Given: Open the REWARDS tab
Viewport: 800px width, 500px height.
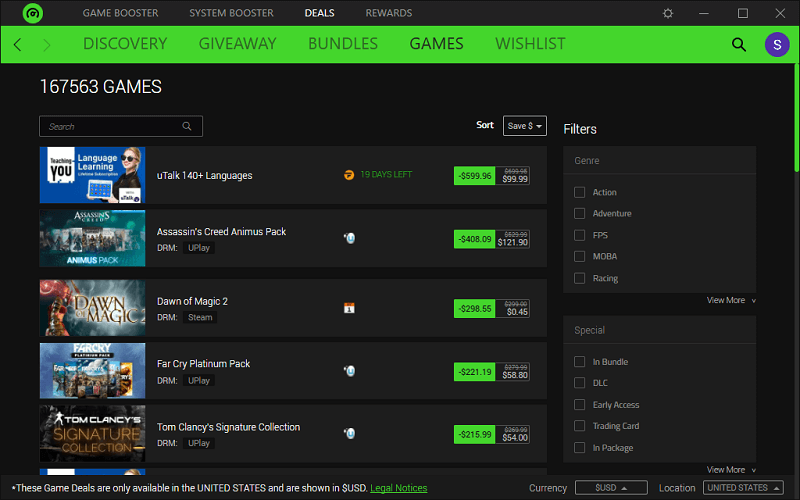Looking at the screenshot, I should point(389,13).
